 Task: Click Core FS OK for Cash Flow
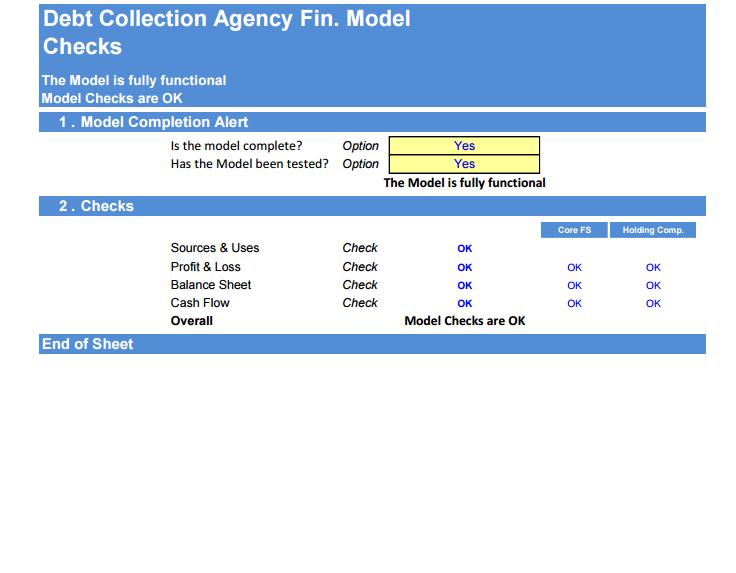point(575,304)
